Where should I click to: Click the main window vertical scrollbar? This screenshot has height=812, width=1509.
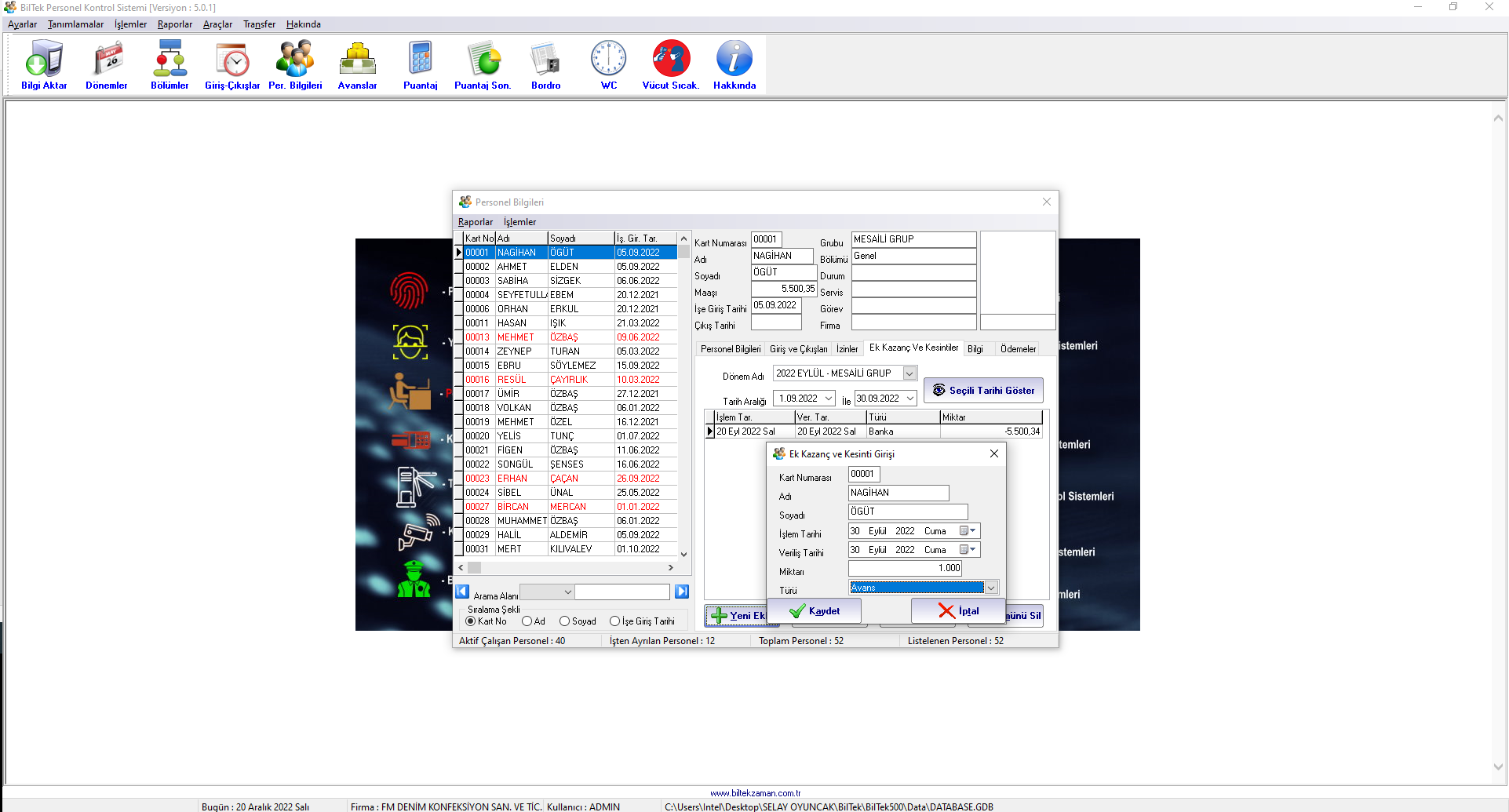click(1498, 442)
